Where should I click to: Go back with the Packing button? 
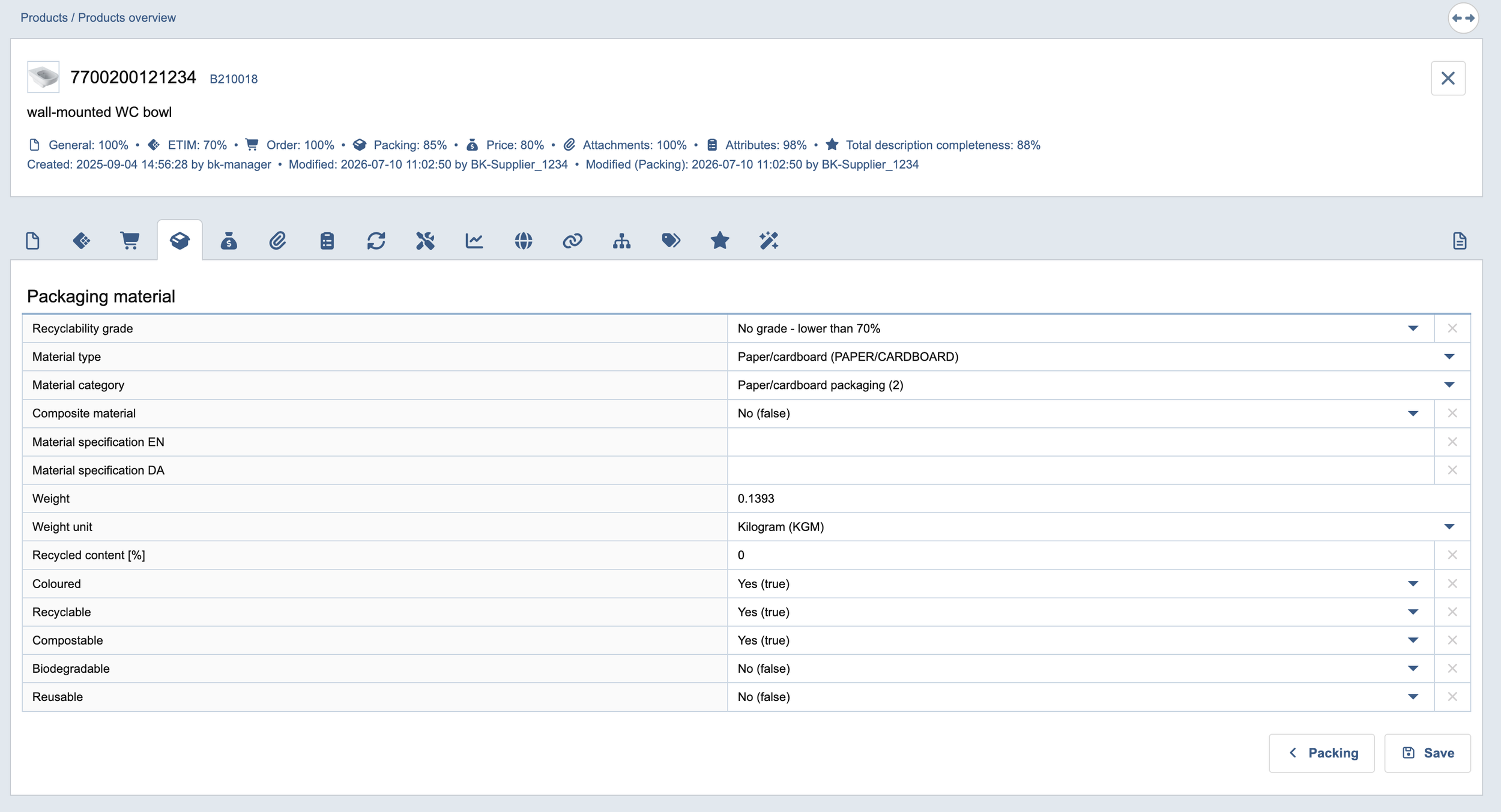1321,753
